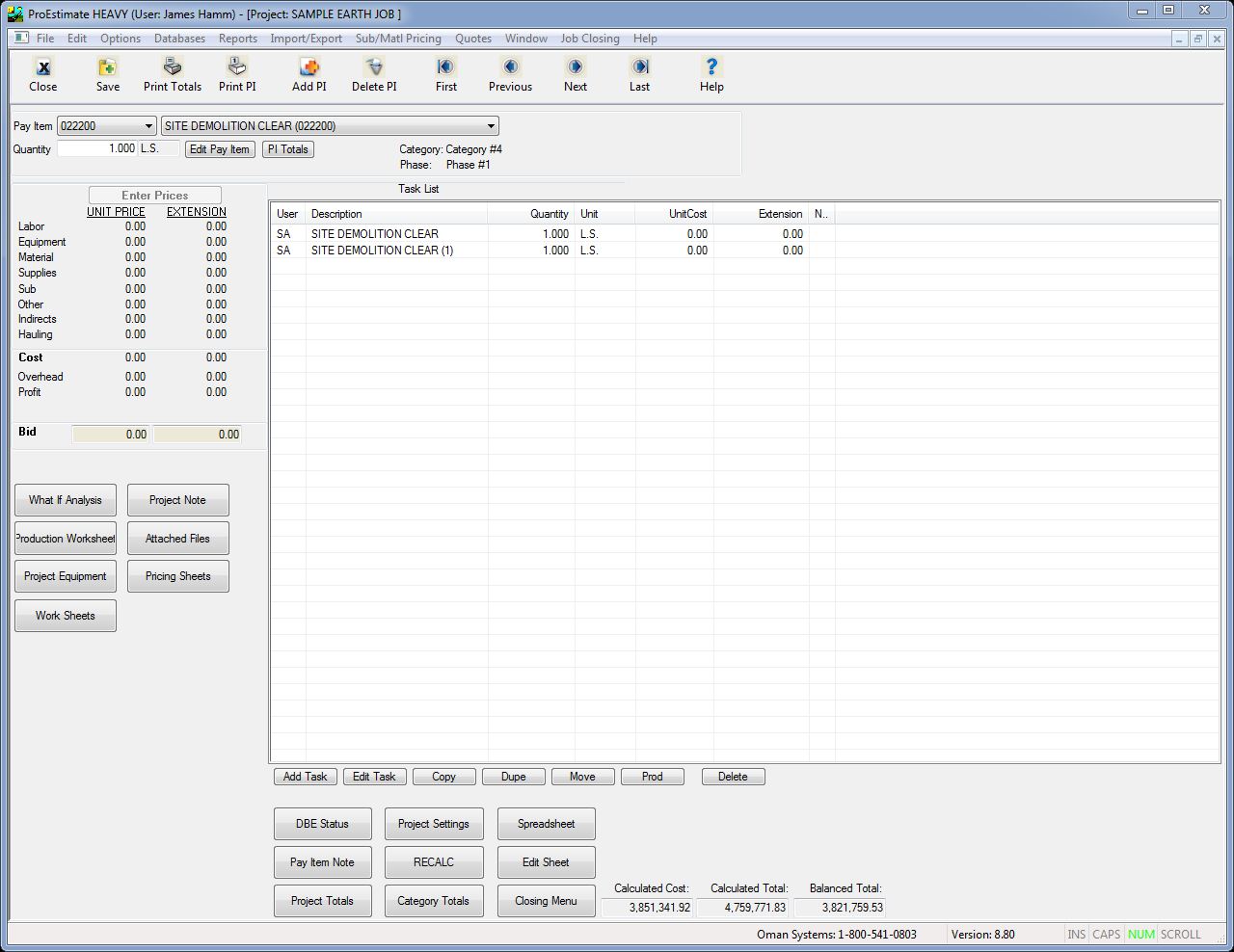1234x952 pixels.
Task: Open the Options menu
Action: pos(121,39)
